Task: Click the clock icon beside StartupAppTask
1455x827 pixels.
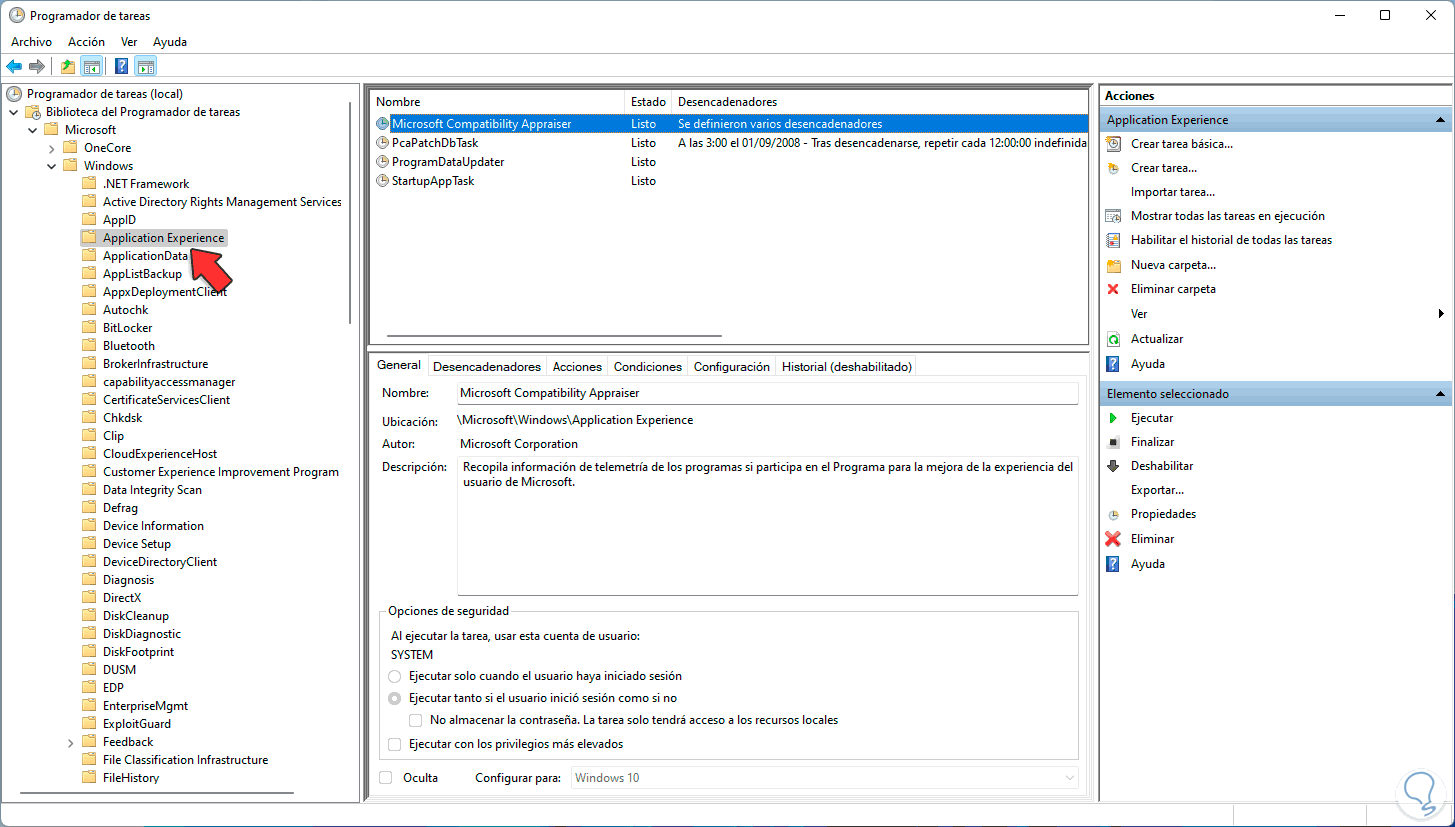Action: click(x=382, y=181)
